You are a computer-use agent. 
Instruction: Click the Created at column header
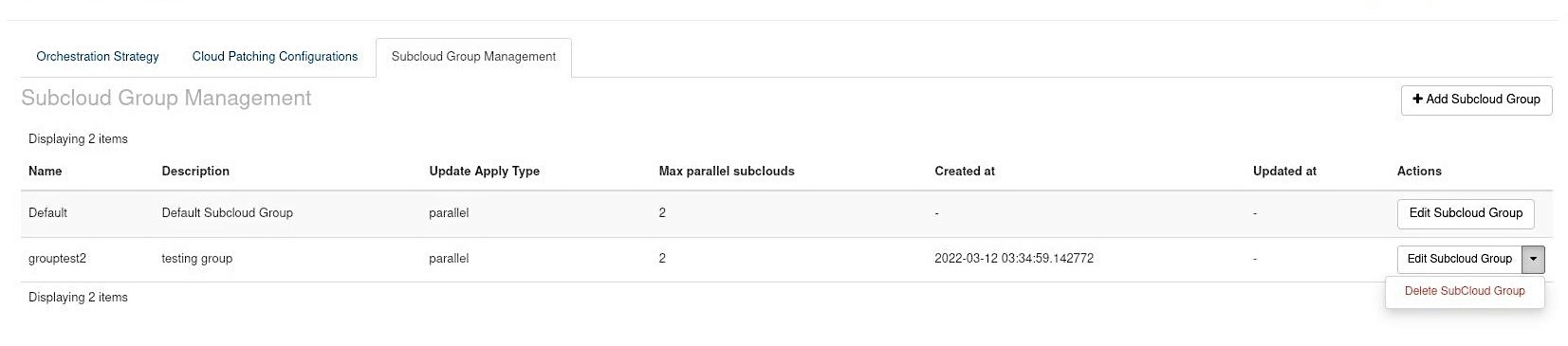pos(965,172)
